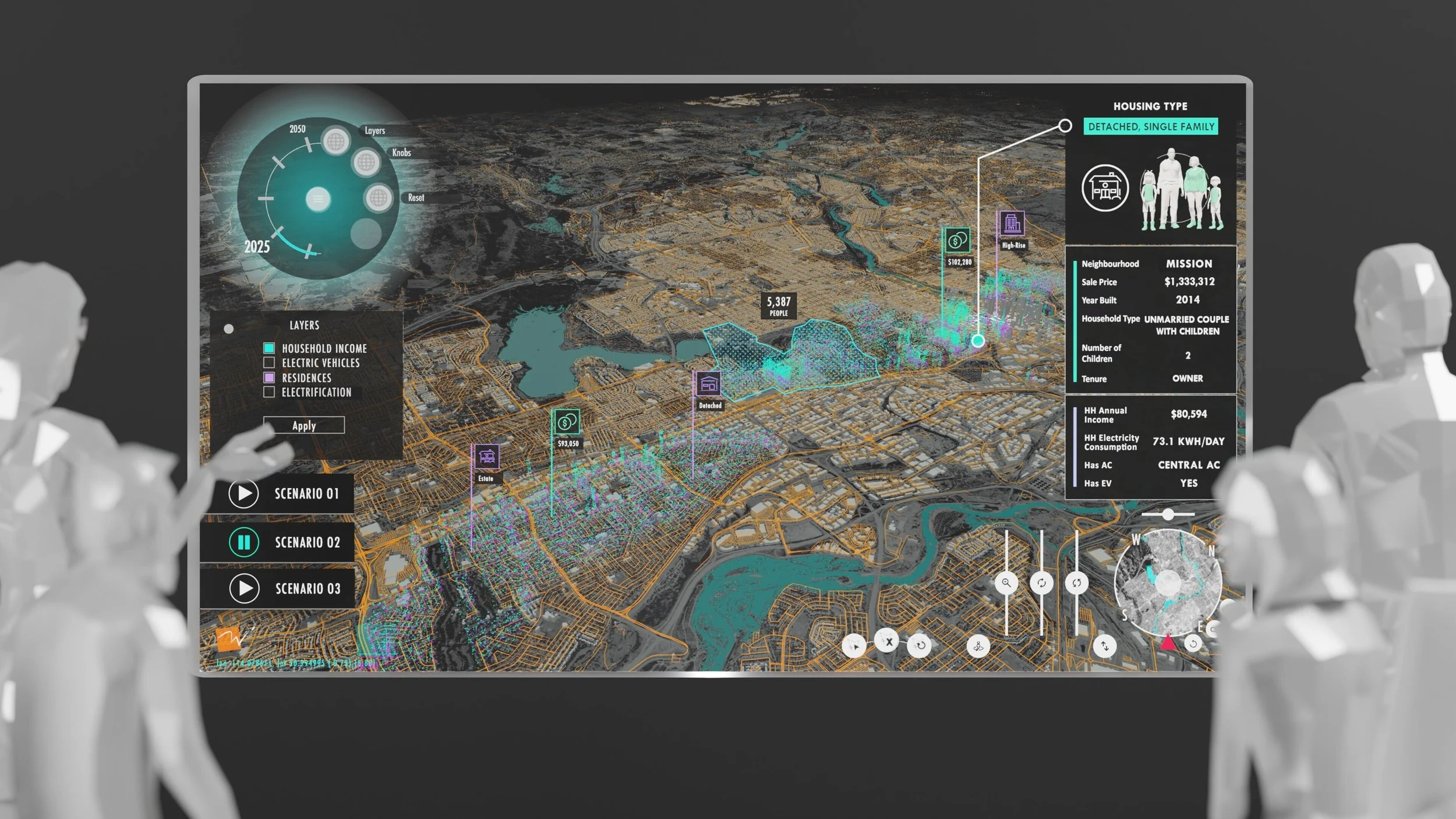Enable the Electric Vehicles layer checkbox
Screen dimensions: 1456x819
tap(269, 363)
